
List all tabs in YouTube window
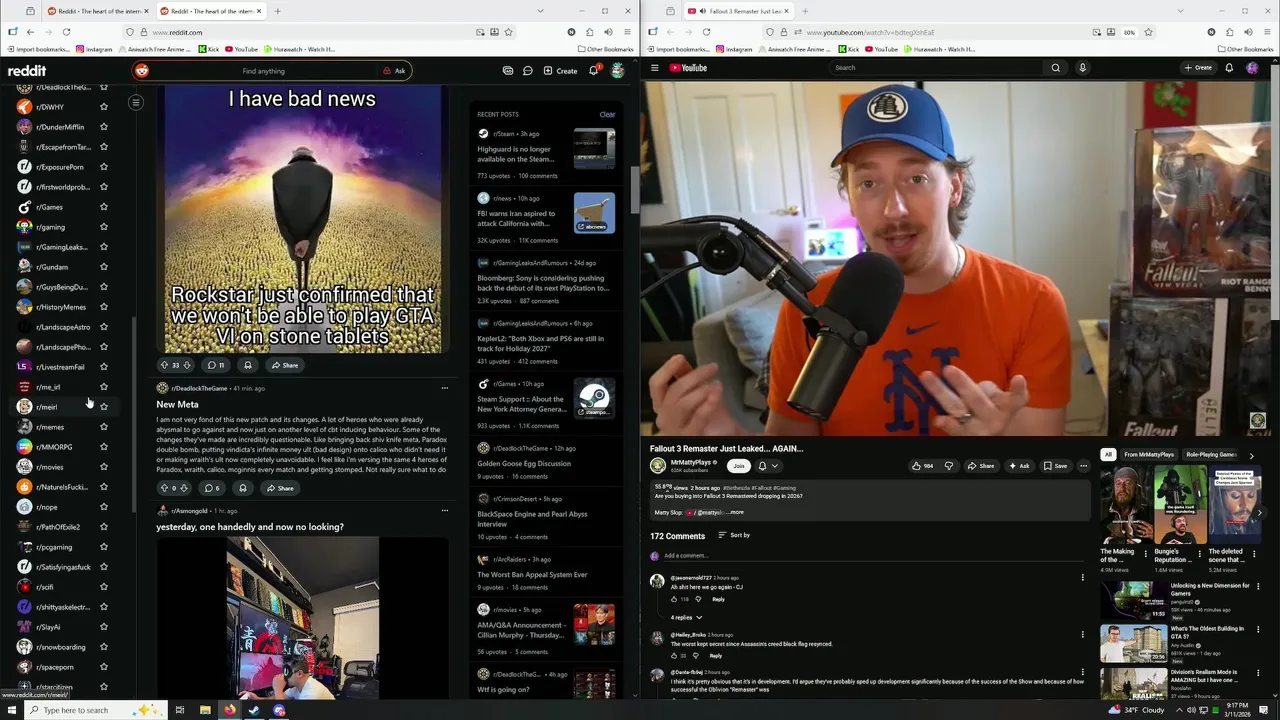click(1179, 11)
